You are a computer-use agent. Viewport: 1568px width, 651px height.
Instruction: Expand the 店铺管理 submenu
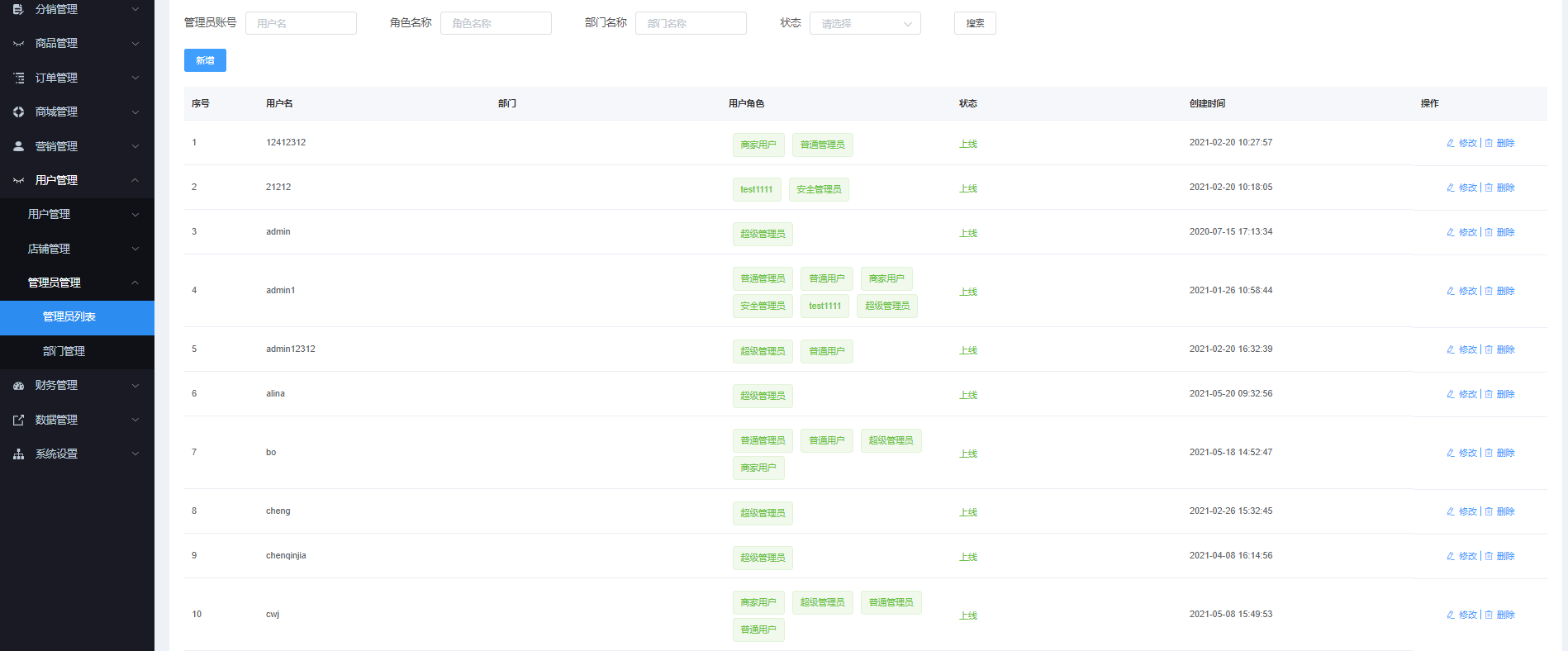click(x=135, y=249)
